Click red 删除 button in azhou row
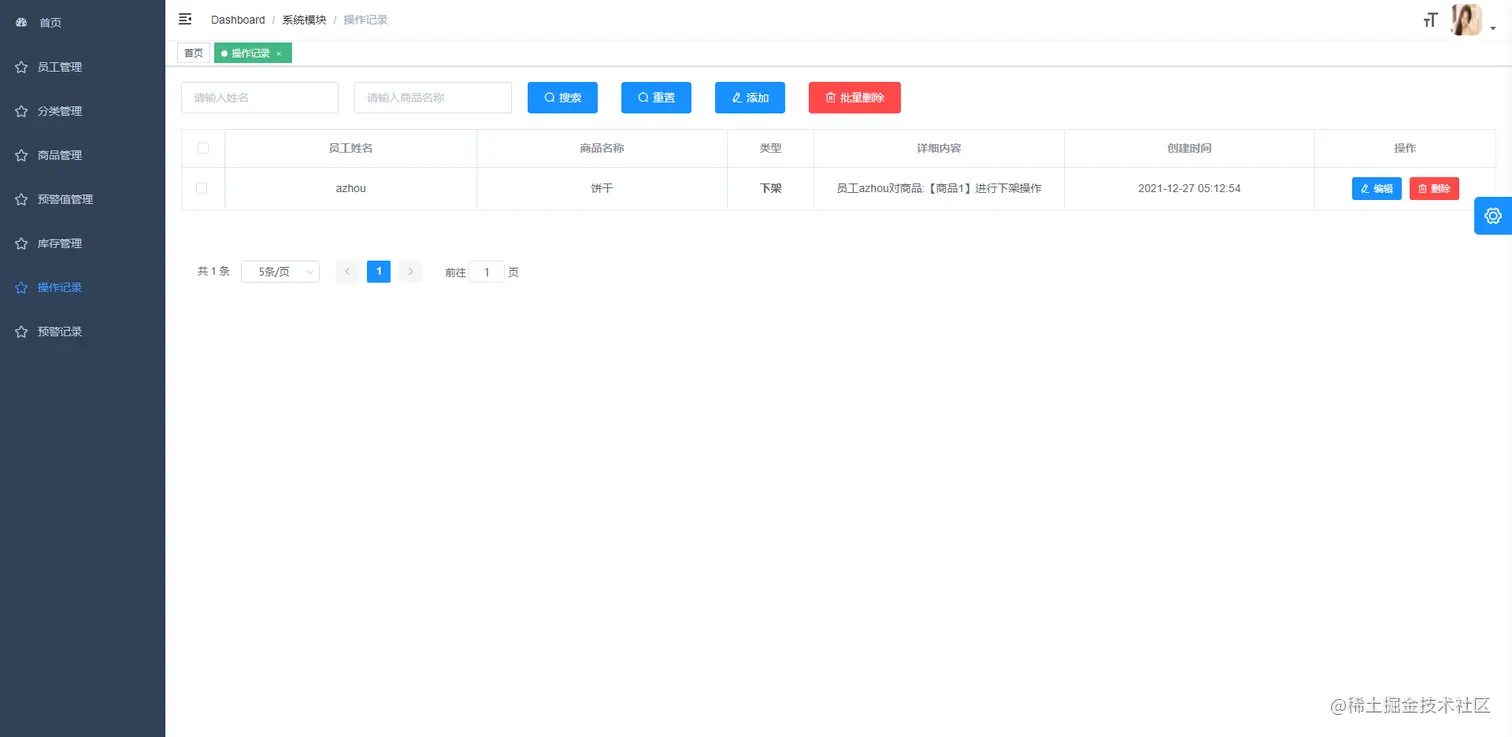 1434,188
